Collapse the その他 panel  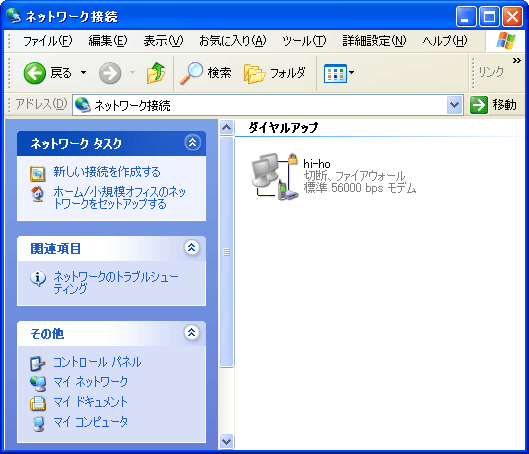[x=192, y=333]
